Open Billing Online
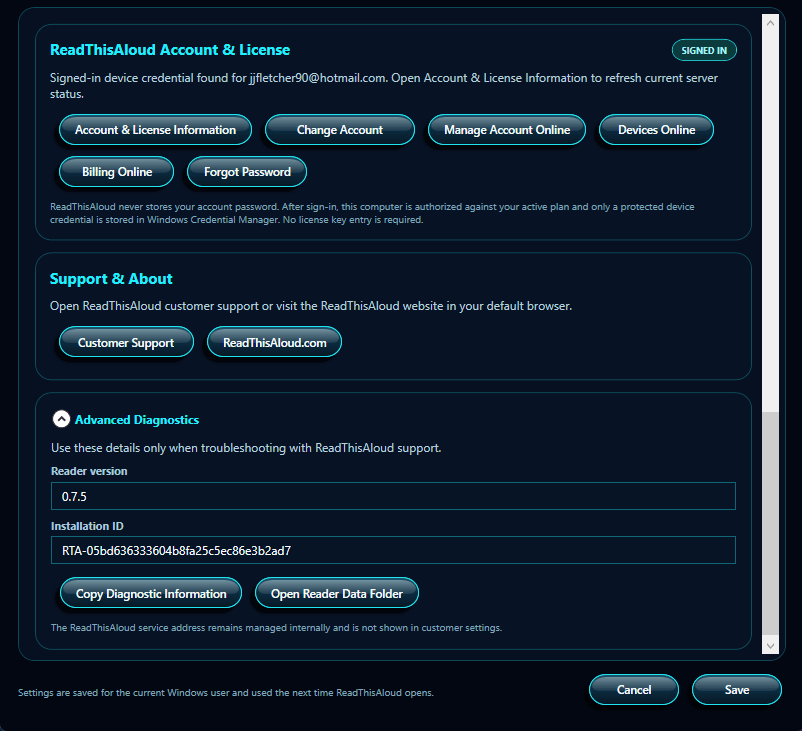Image resolution: width=802 pixels, height=731 pixels. point(117,172)
